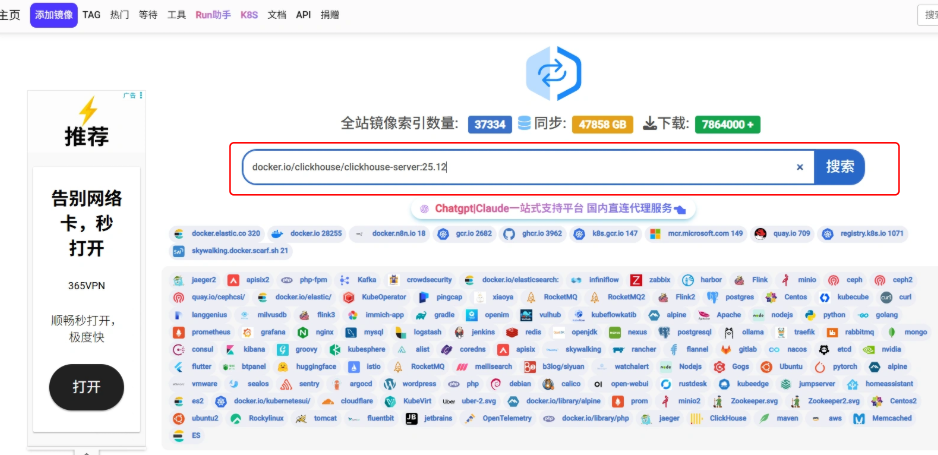This screenshot has height=455, width=938.
Task: Open the Chatgpt|Claude promo banner link
Action: pyautogui.click(x=553, y=209)
